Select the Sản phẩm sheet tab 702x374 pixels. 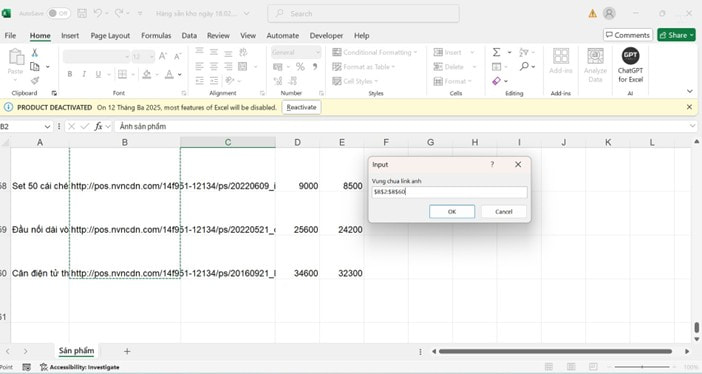click(x=77, y=351)
